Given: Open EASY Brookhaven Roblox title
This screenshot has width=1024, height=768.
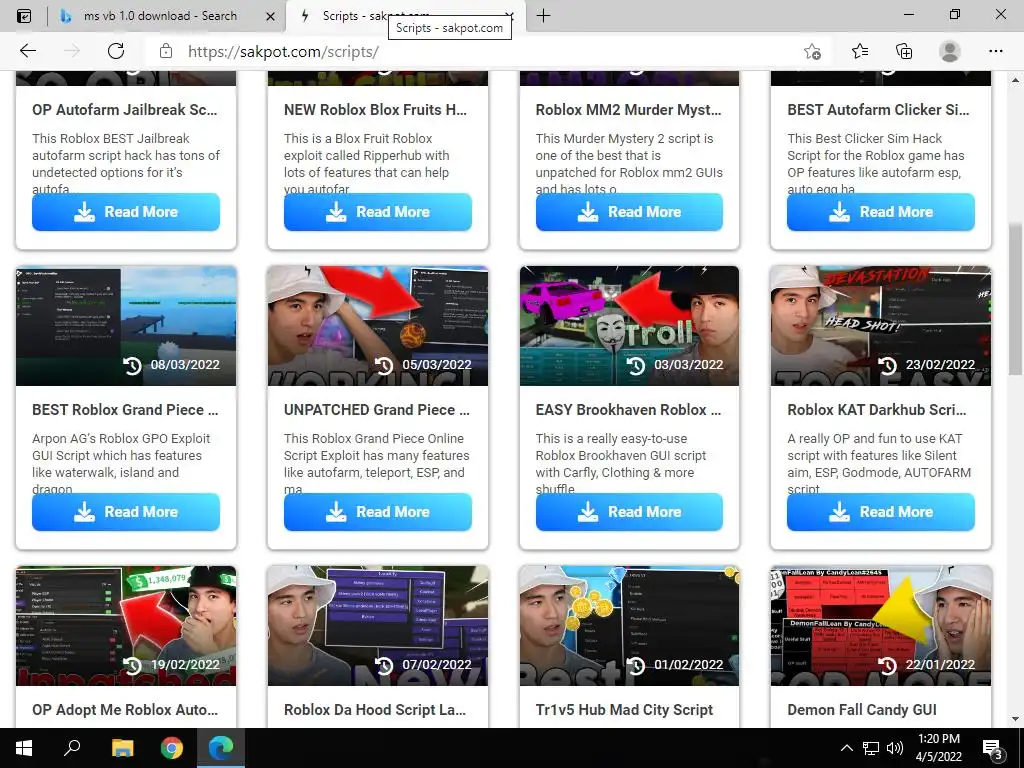Looking at the screenshot, I should (628, 409).
